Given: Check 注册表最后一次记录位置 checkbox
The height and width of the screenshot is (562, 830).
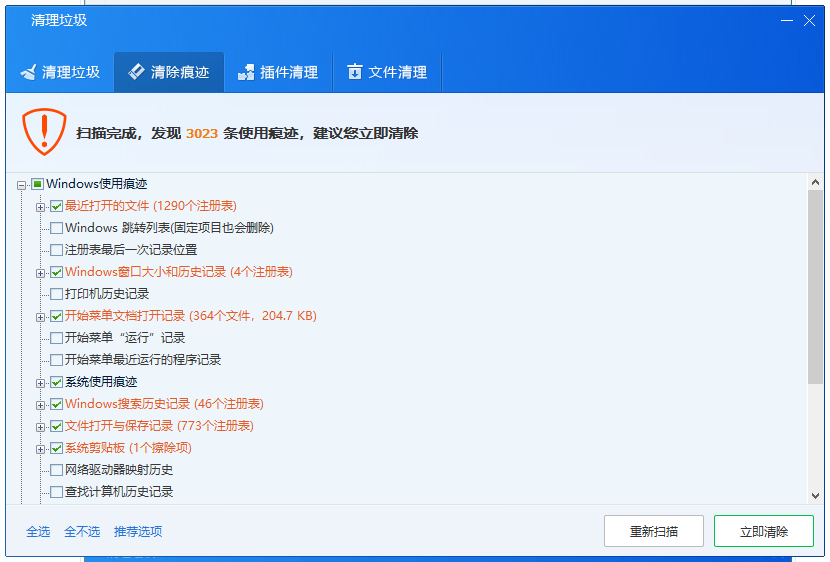Looking at the screenshot, I should (57, 250).
